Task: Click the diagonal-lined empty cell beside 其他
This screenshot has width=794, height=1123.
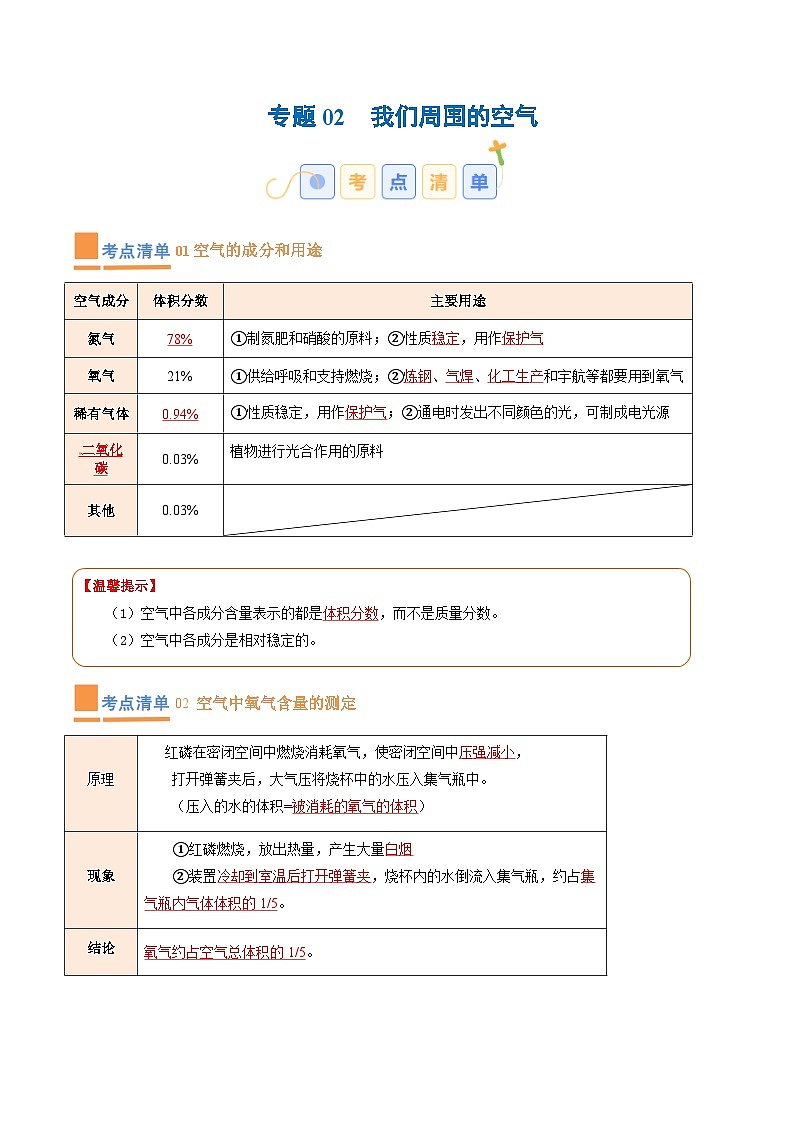Action: point(457,510)
